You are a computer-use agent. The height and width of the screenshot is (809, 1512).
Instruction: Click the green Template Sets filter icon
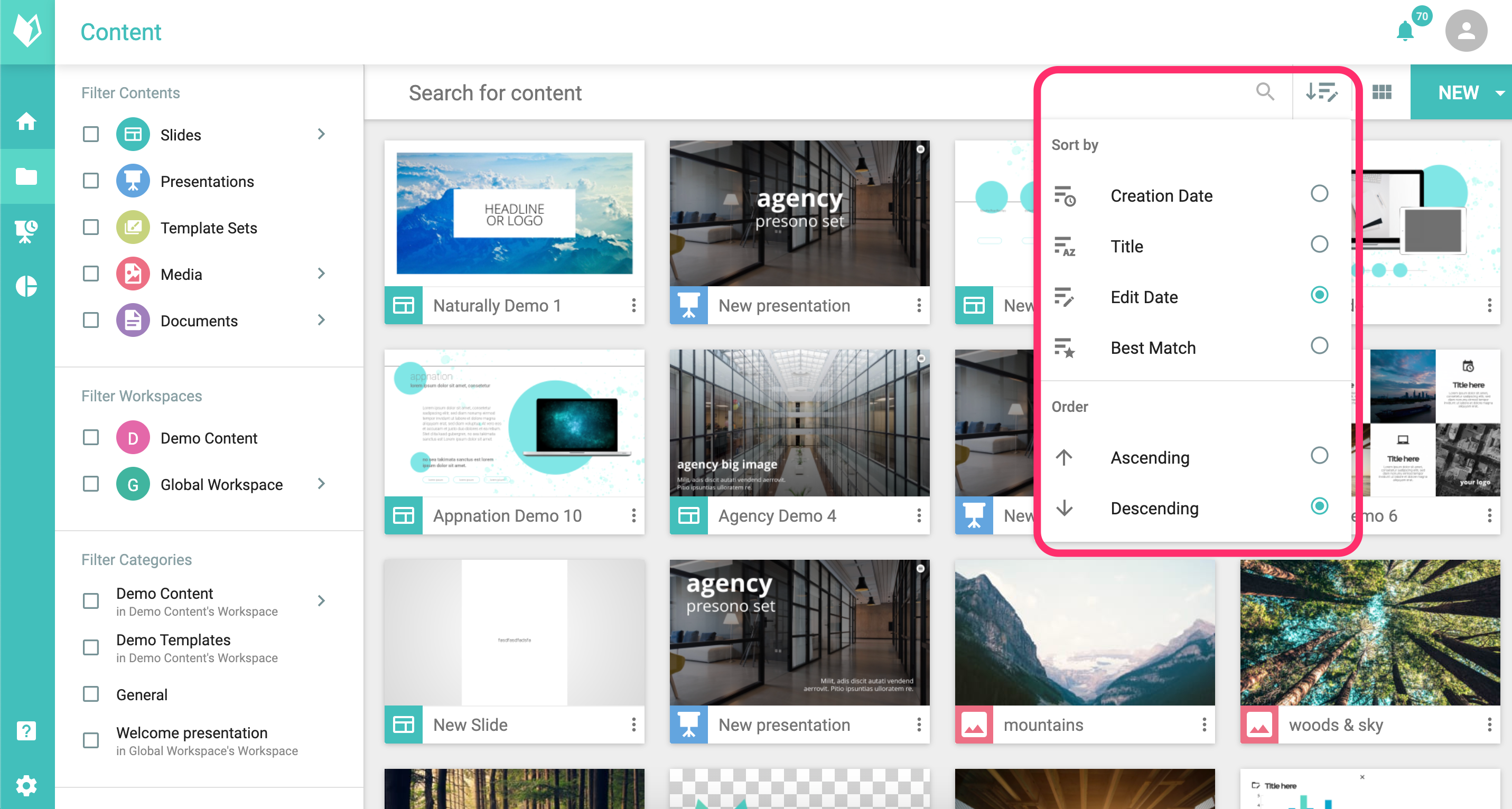(x=133, y=227)
